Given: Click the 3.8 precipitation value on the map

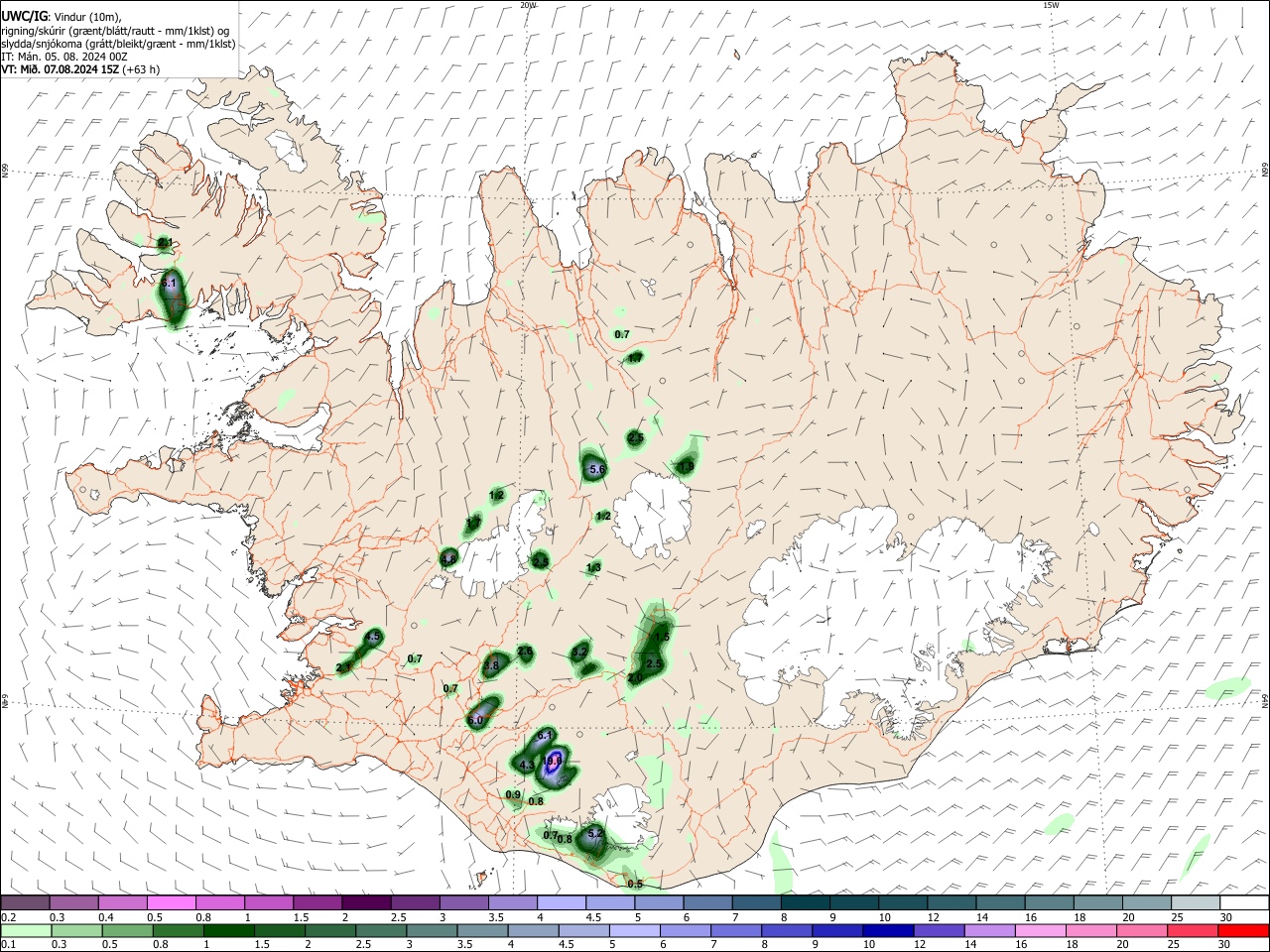Looking at the screenshot, I should (x=491, y=666).
